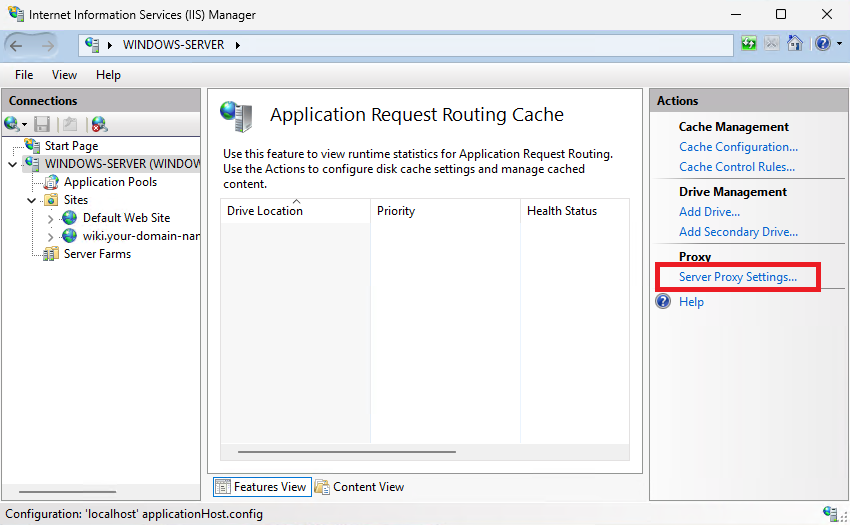Screen dimensions: 850x525
Task: Open the View menu
Action: pyautogui.click(x=64, y=75)
